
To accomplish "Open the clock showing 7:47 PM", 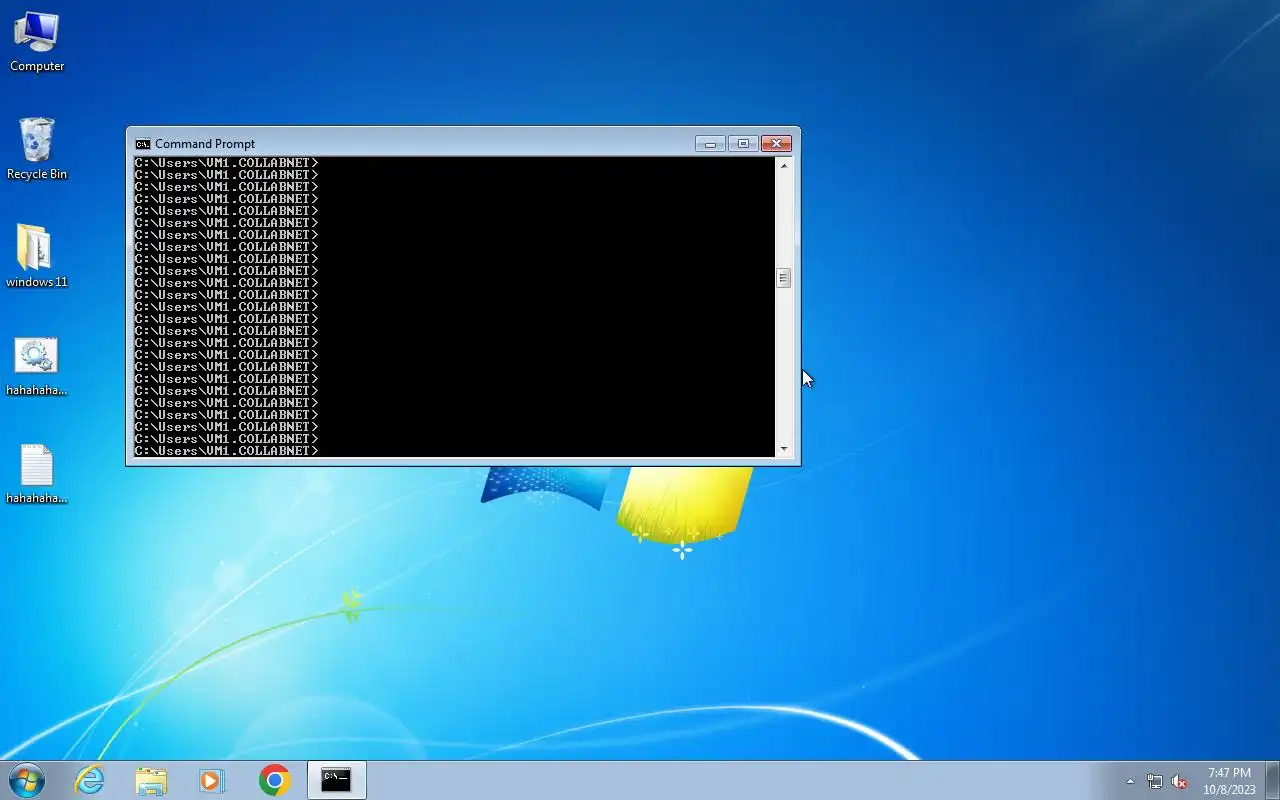I will click(x=1229, y=781).
